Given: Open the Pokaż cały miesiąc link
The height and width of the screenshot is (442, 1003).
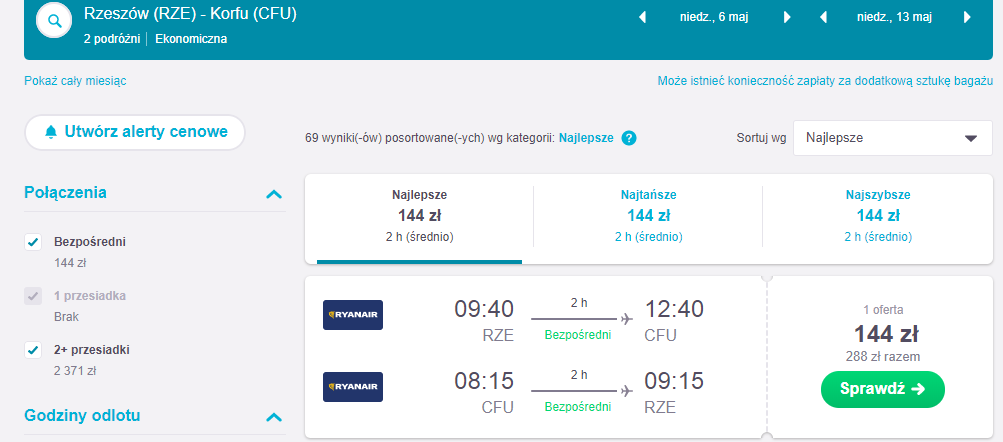Looking at the screenshot, I should 75,81.
